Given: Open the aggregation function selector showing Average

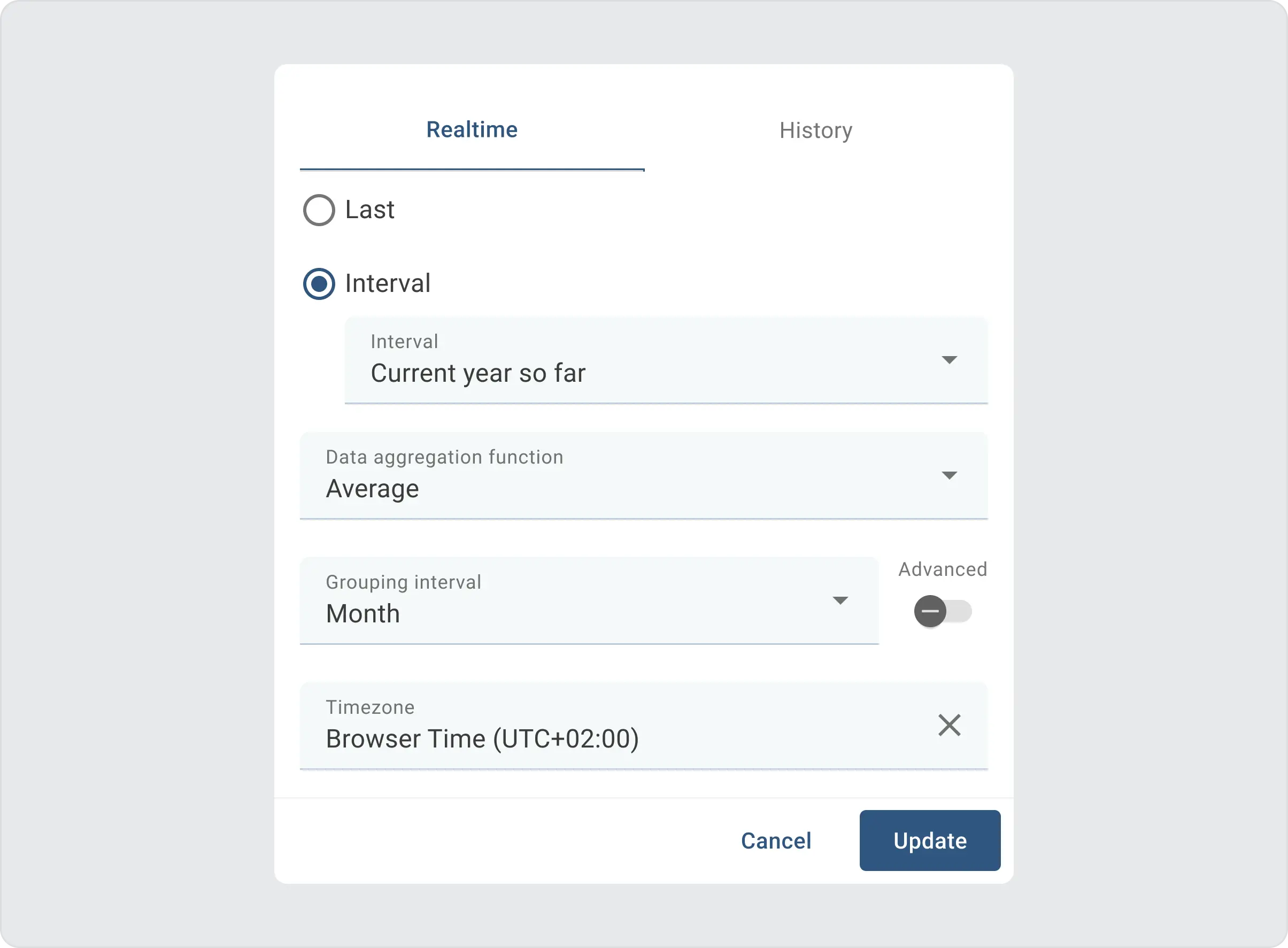Looking at the screenshot, I should (574, 488).
